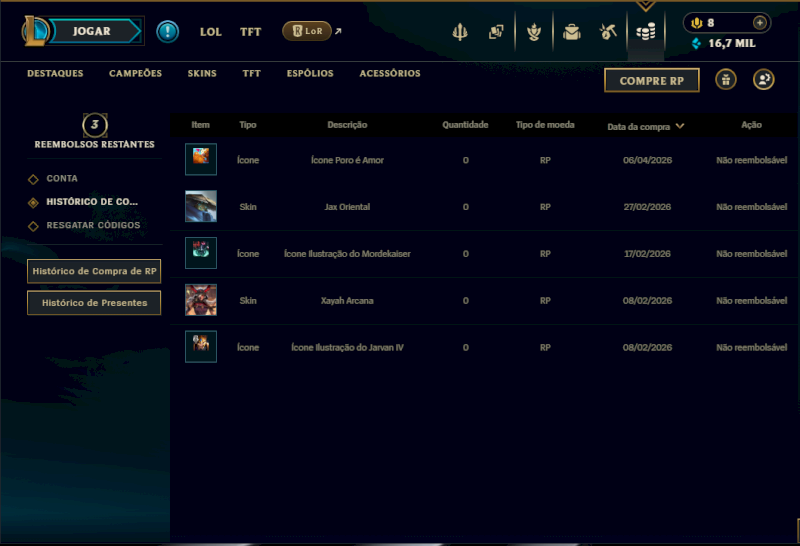This screenshot has height=546, width=800.
Task: Open the gifting center icon
Action: [x=726, y=80]
